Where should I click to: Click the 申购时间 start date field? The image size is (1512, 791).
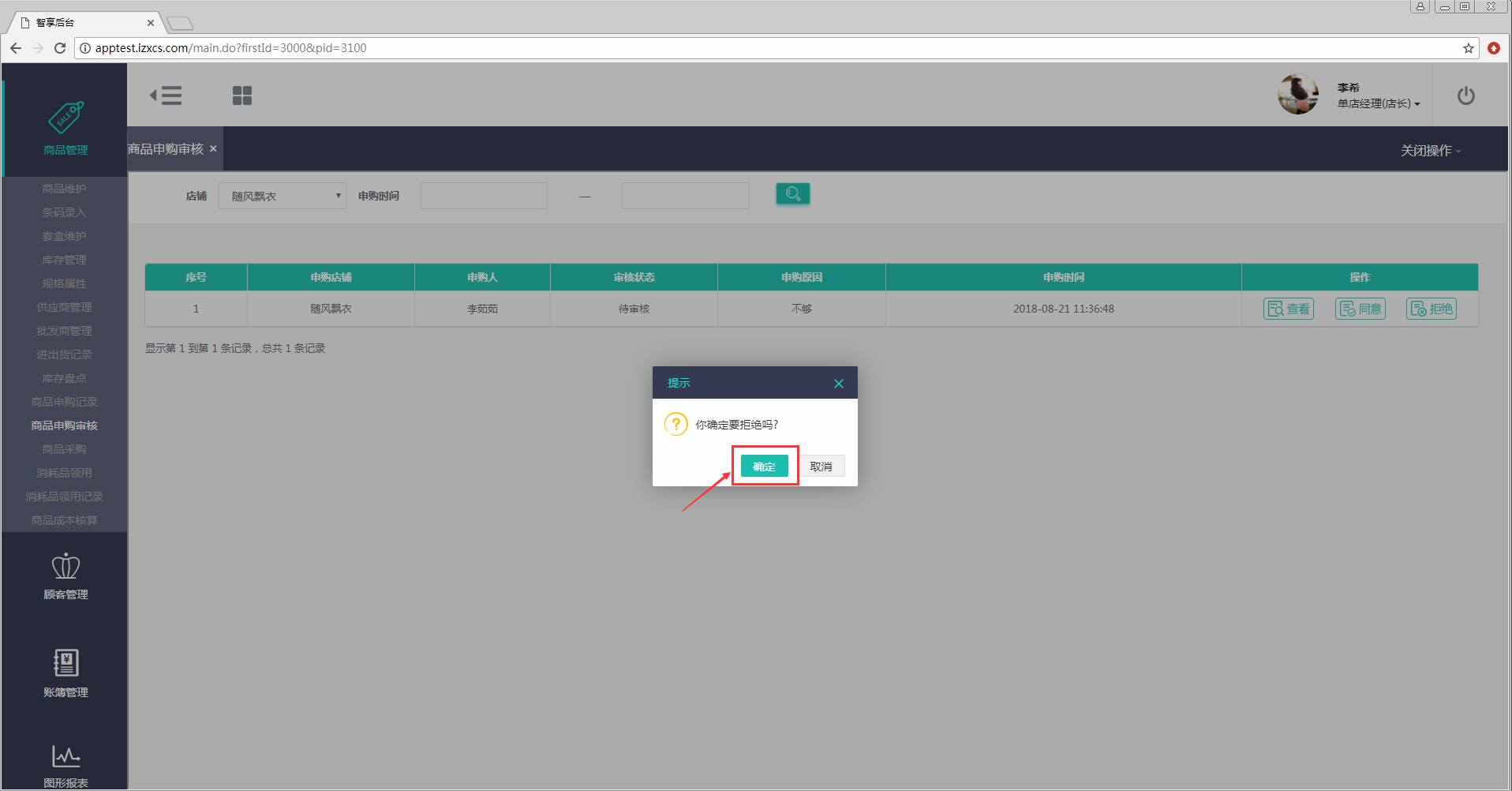pyautogui.click(x=484, y=196)
